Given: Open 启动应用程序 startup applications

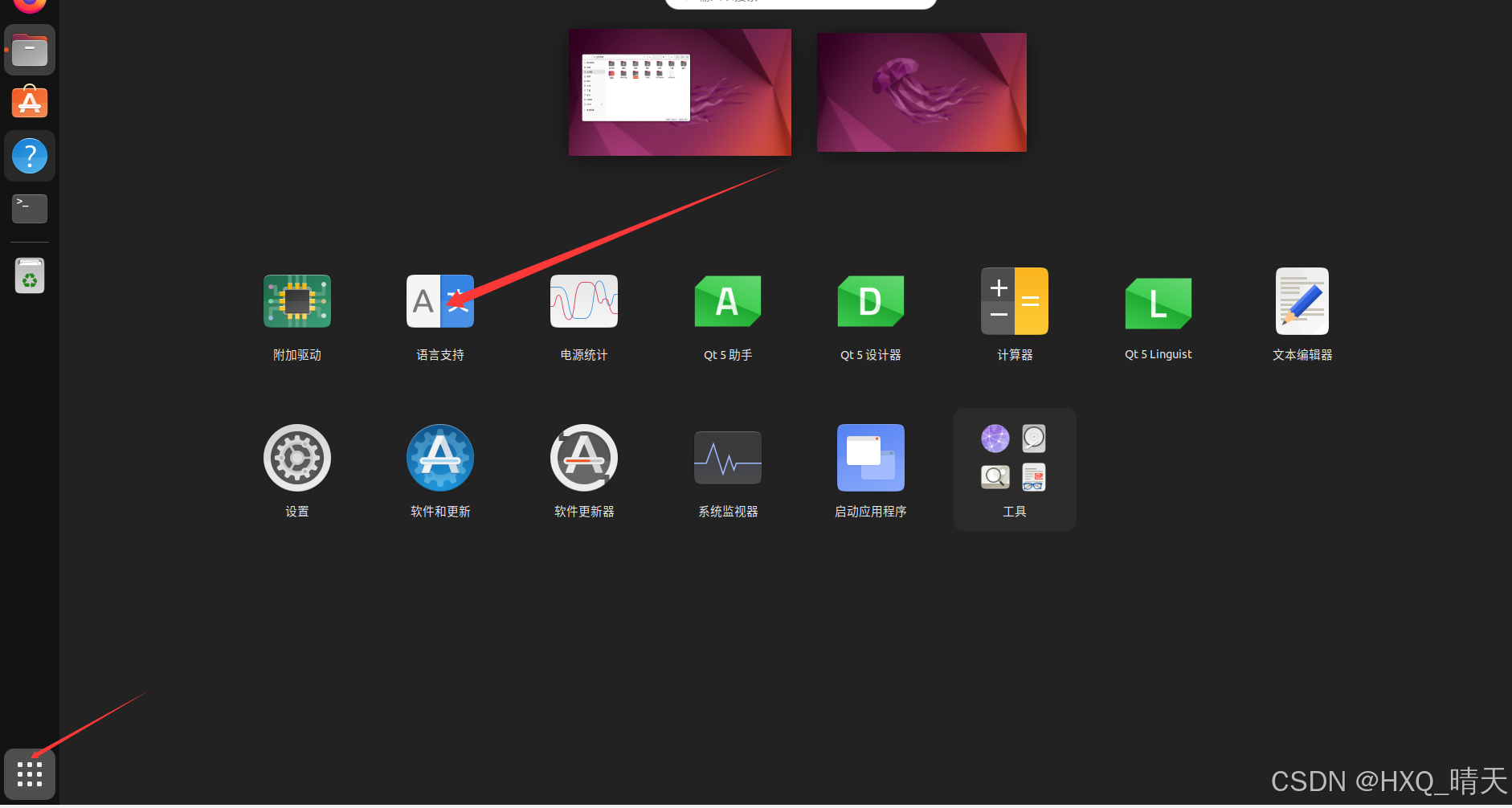Looking at the screenshot, I should pos(871,458).
